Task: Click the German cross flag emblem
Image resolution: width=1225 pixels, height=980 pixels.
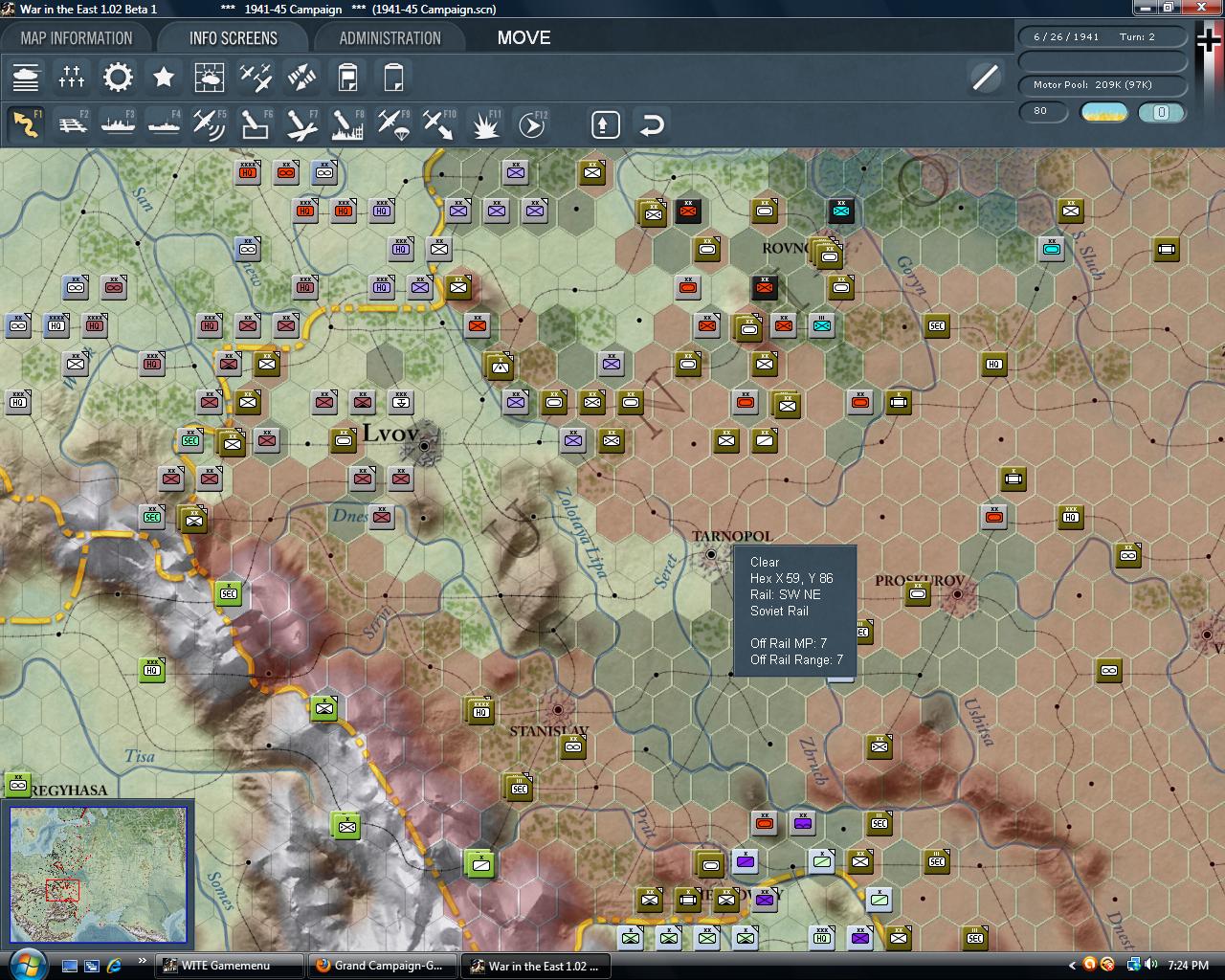Action: (1210, 42)
